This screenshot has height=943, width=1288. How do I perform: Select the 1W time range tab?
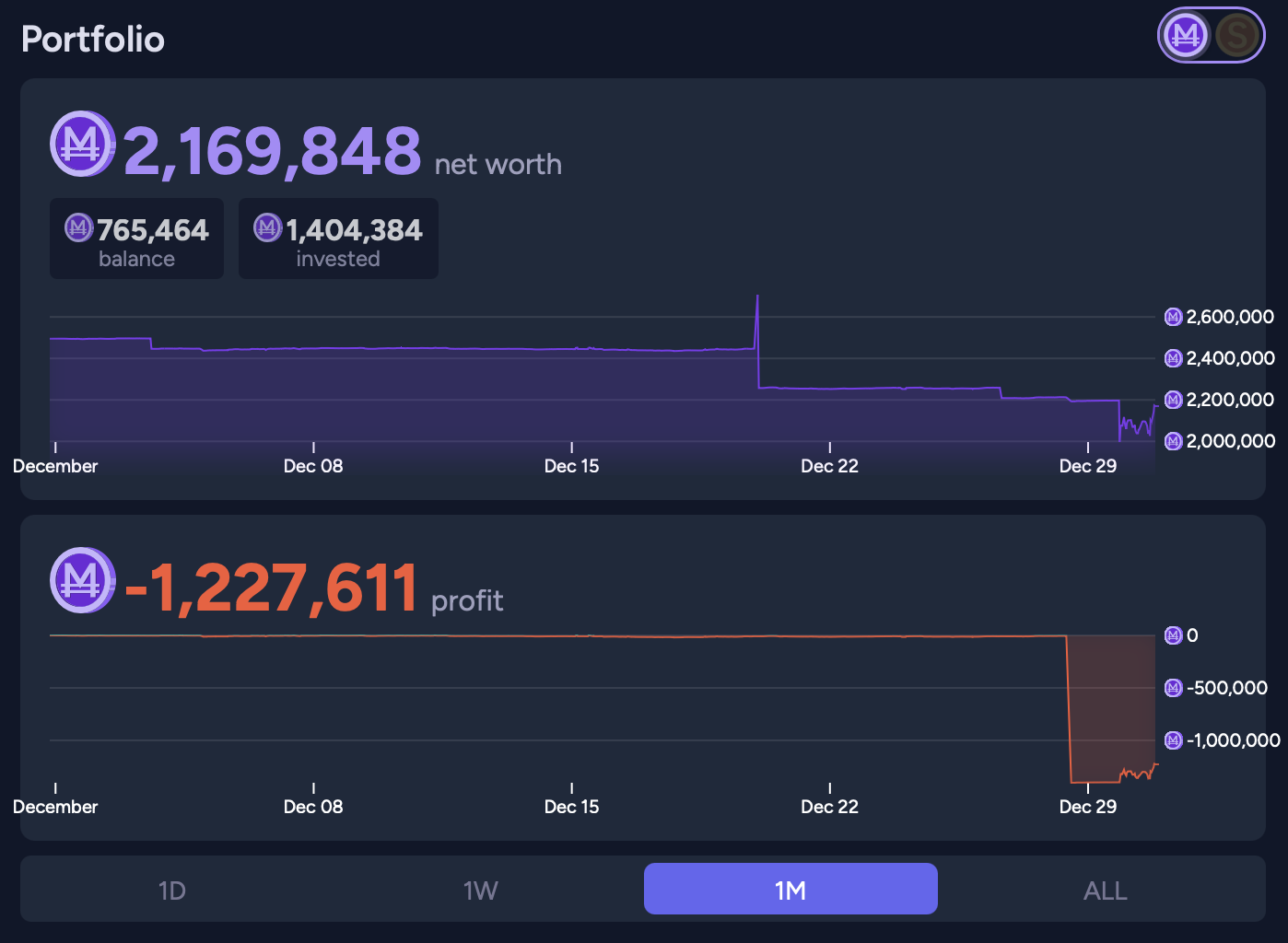coord(481,890)
